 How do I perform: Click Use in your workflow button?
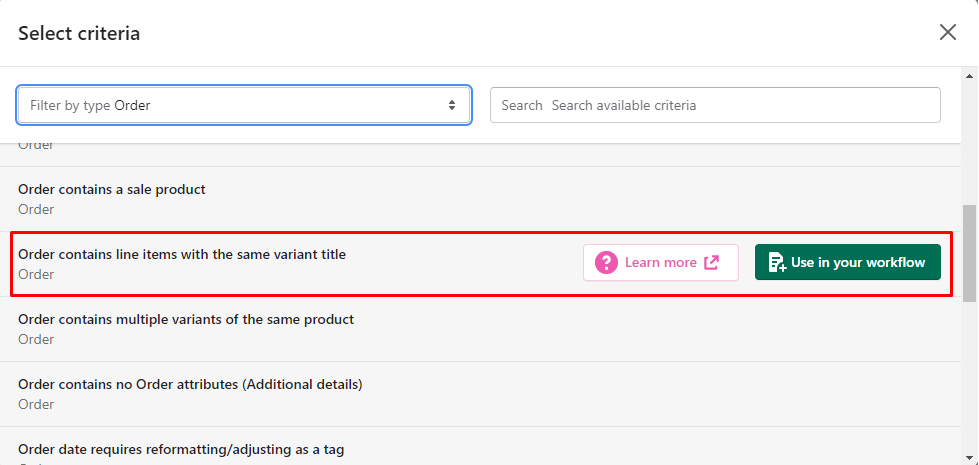(847, 262)
